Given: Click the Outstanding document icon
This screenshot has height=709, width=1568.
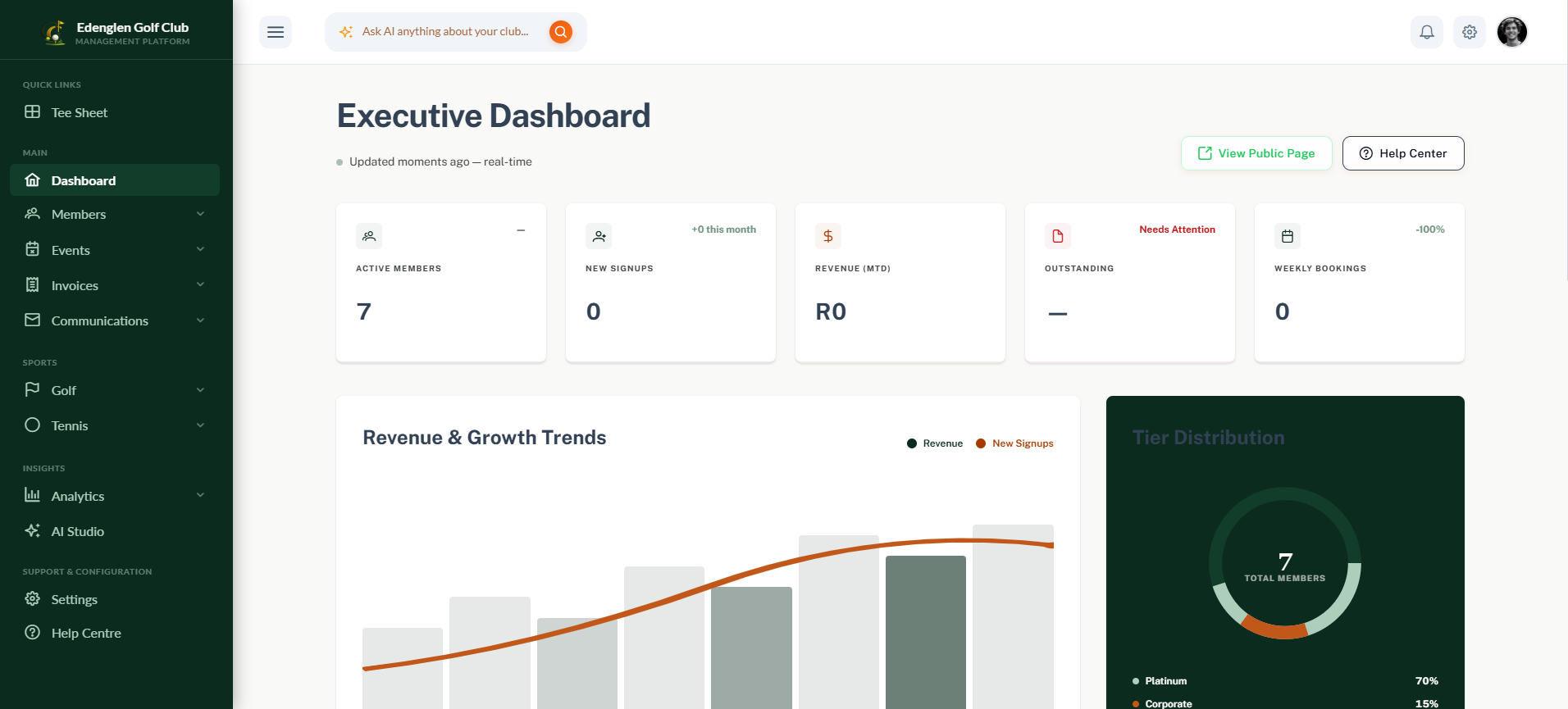Looking at the screenshot, I should tap(1058, 236).
